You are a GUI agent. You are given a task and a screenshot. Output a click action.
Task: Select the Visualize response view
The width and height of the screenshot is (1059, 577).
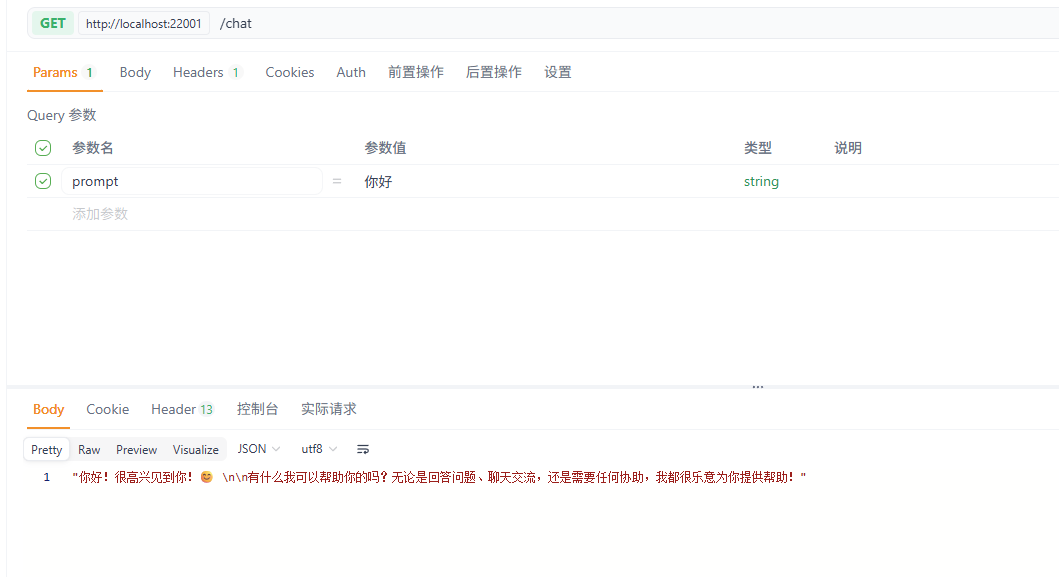click(195, 449)
